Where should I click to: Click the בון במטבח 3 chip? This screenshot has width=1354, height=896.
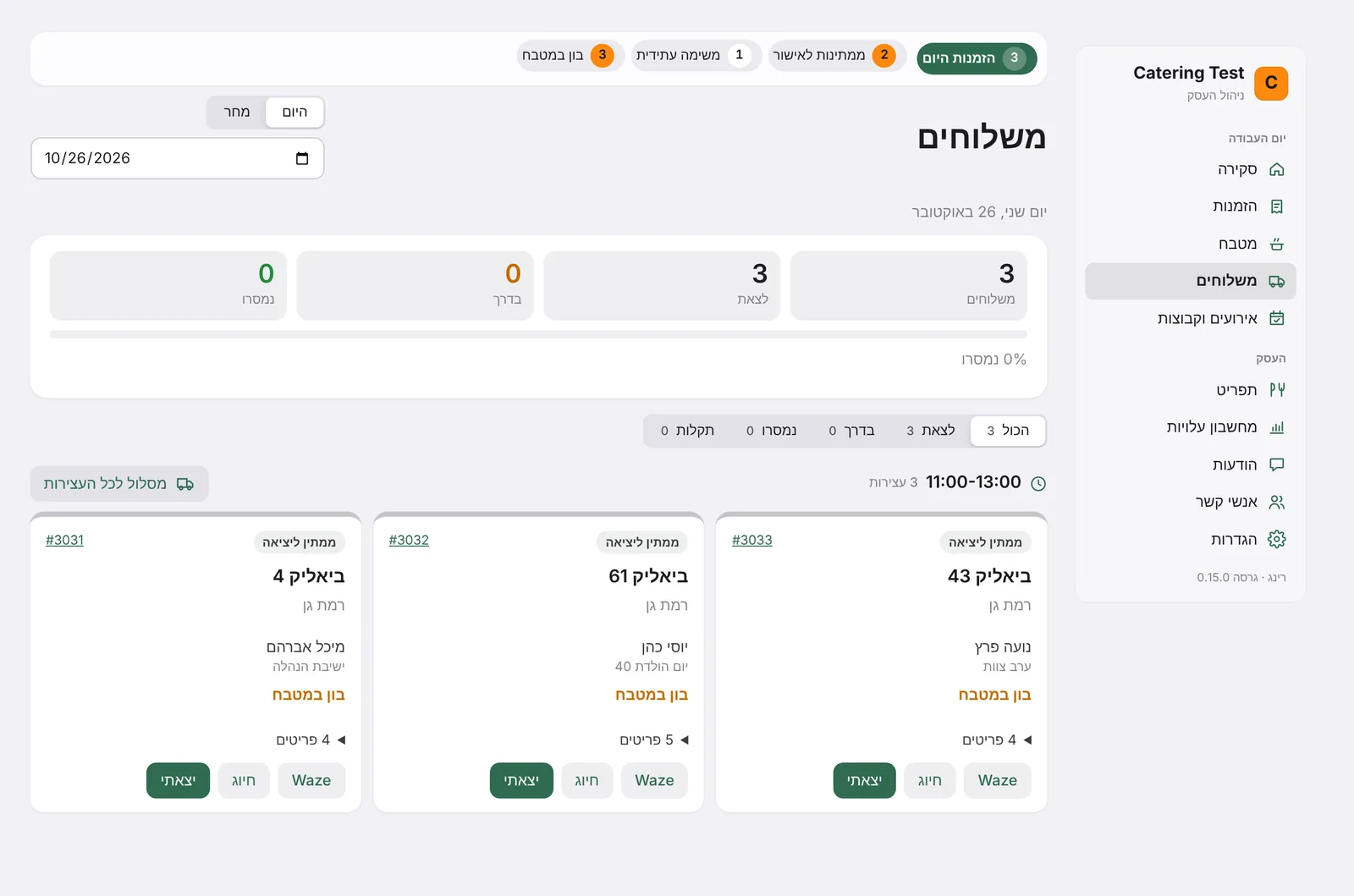(570, 56)
